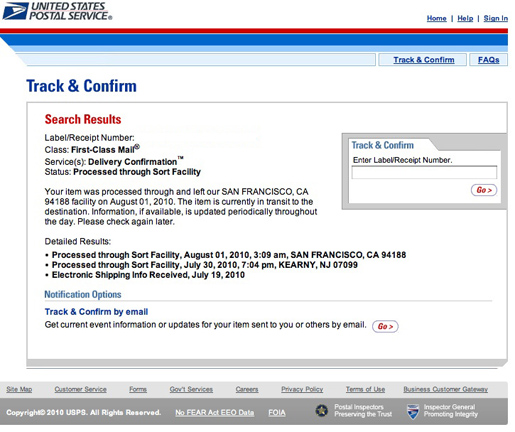The height and width of the screenshot is (432, 515).
Task: Go to the Home link
Action: point(436,18)
